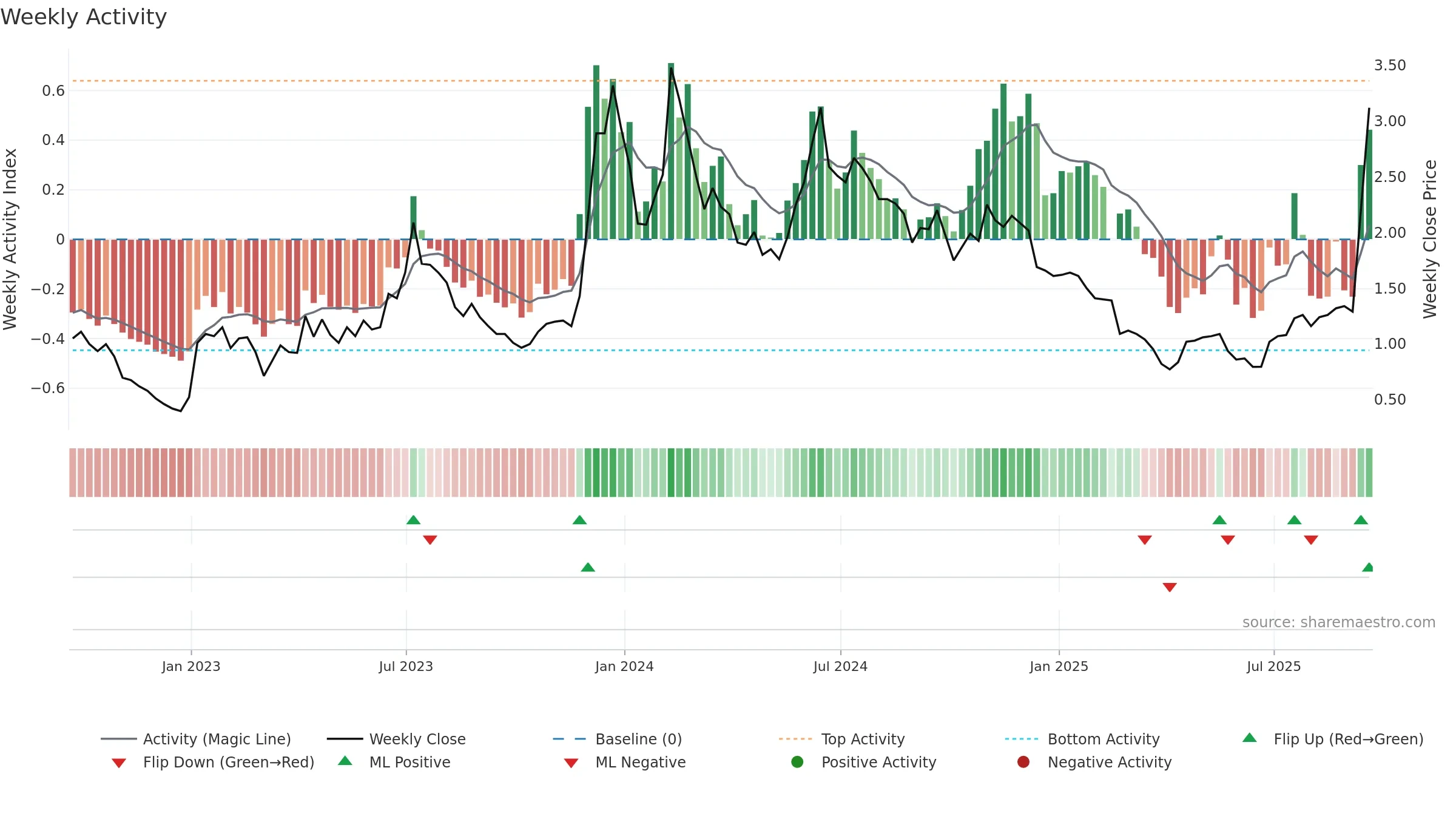
Task: Click the Flip Up green triangle legend icon
Action: [x=1250, y=738]
